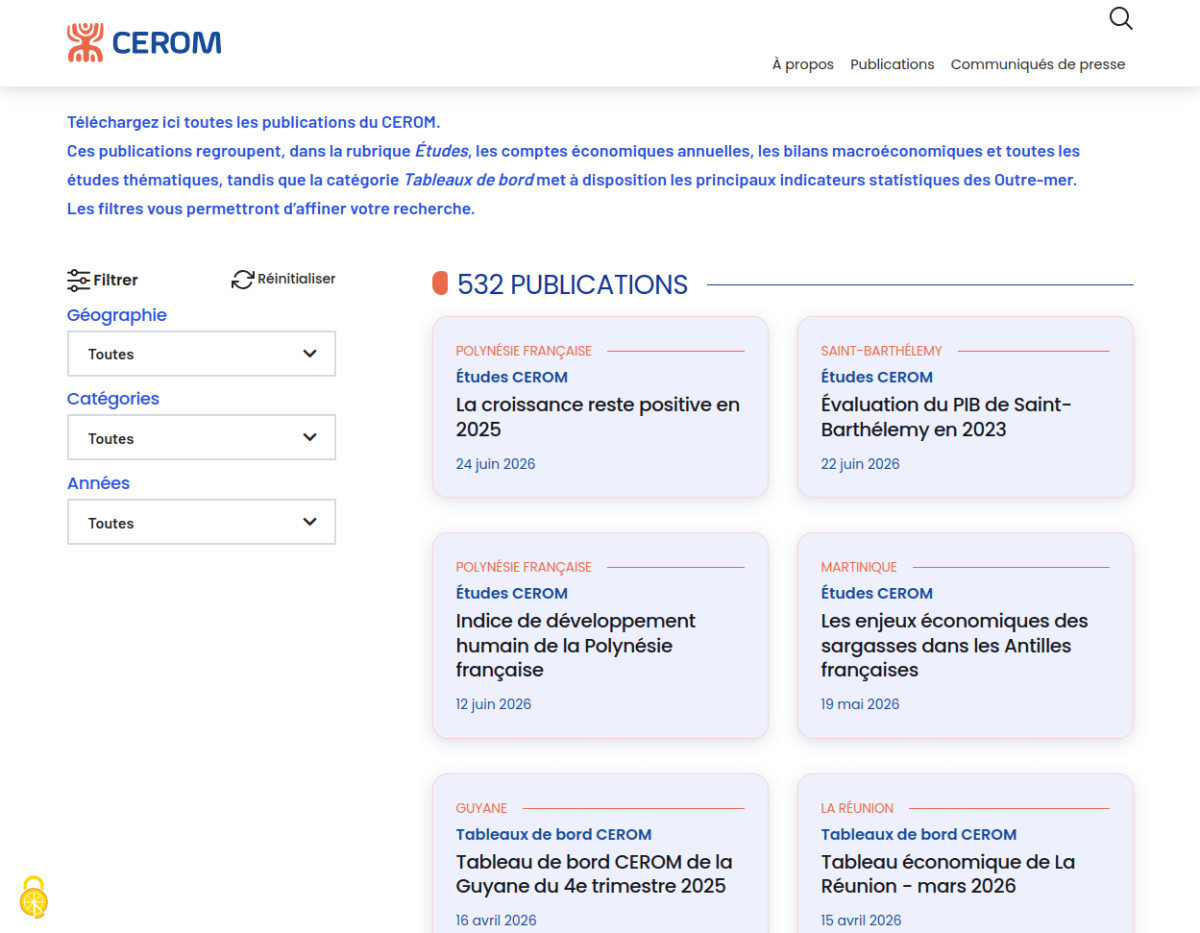The width and height of the screenshot is (1200, 933).
Task: Click the Filtrer sliders icon
Action: [78, 280]
